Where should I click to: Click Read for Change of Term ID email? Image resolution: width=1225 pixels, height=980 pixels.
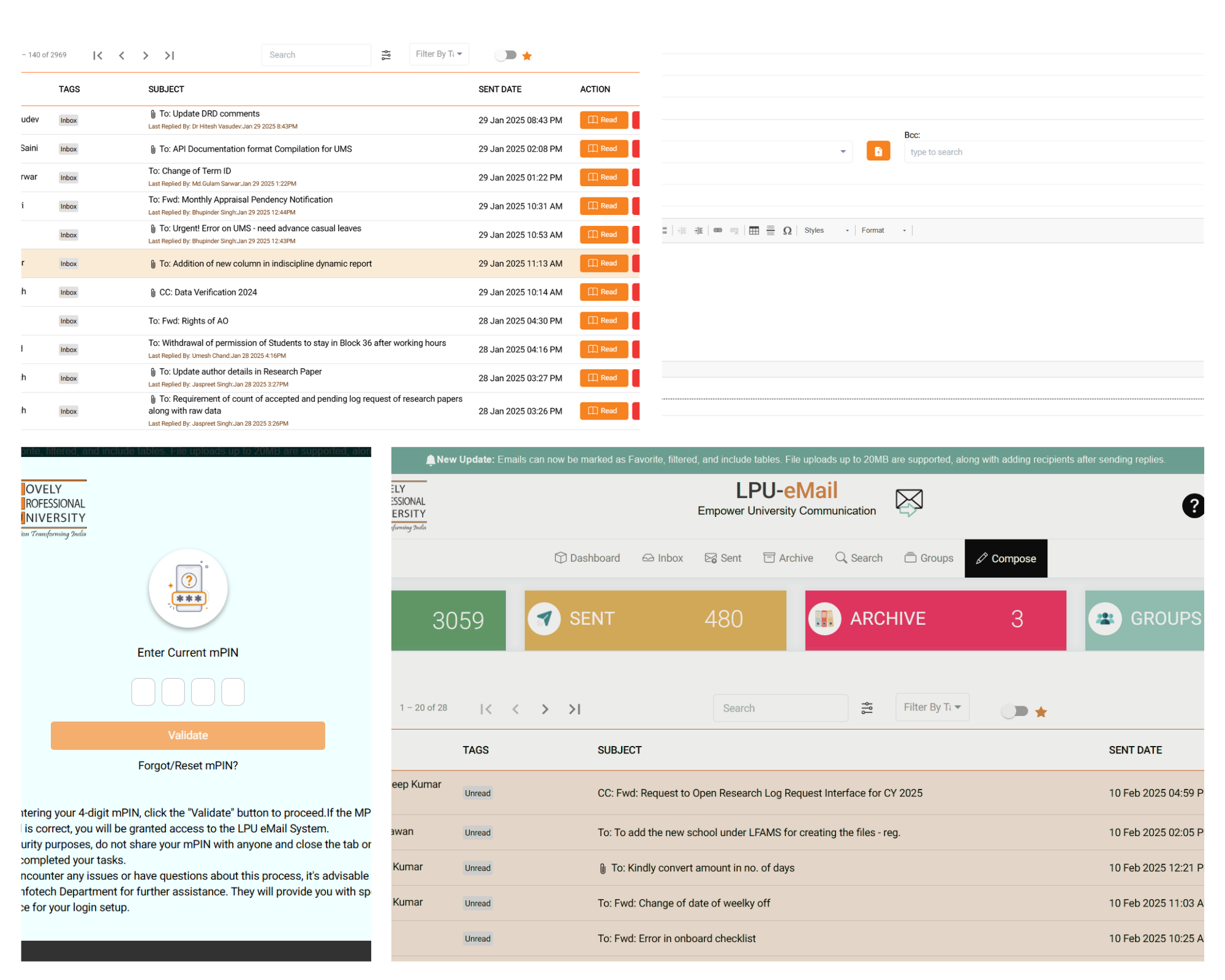pos(604,178)
